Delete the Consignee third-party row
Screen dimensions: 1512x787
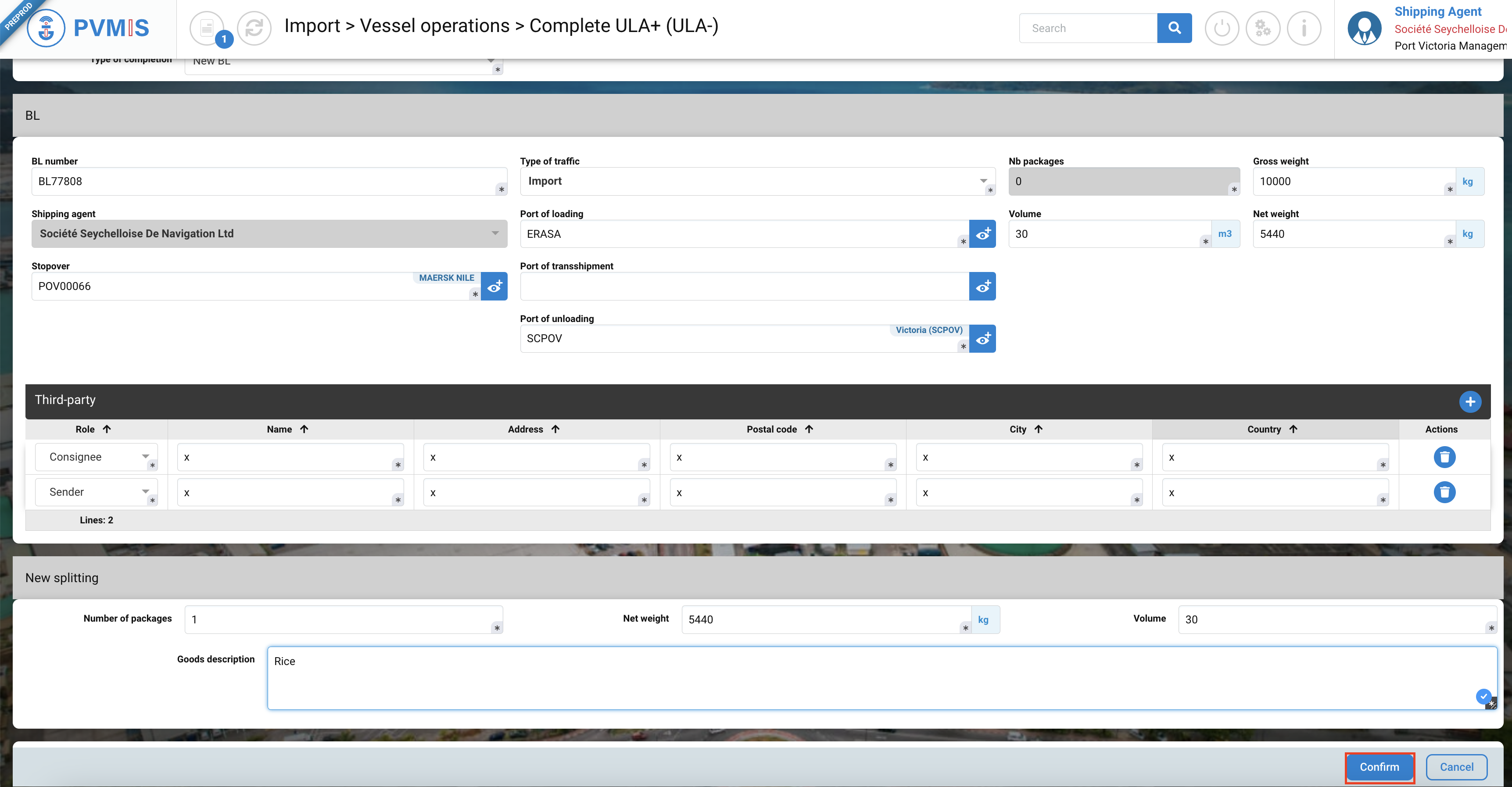click(x=1444, y=457)
